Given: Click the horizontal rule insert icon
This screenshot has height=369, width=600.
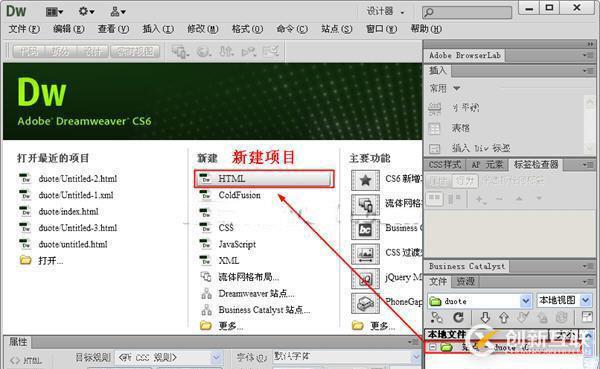Looking at the screenshot, I should [435, 108].
